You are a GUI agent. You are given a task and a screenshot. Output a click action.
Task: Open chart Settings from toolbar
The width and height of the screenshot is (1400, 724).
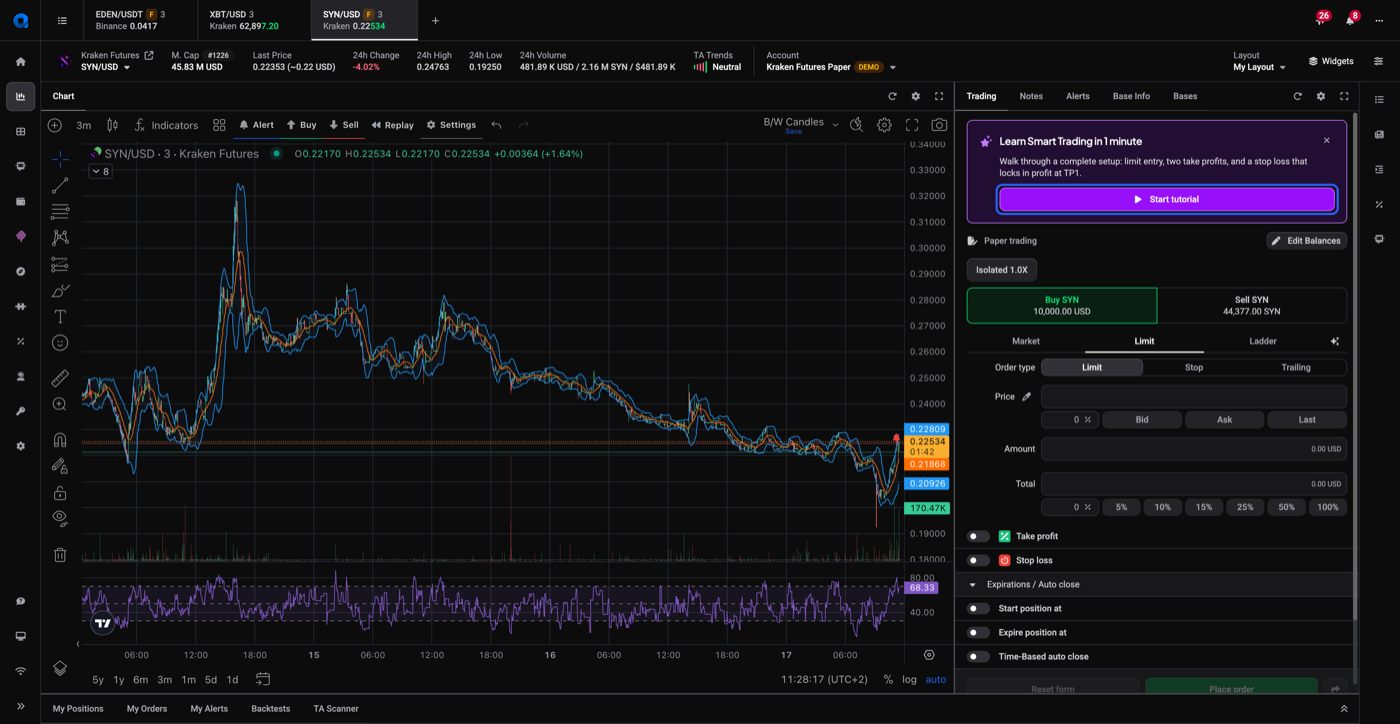click(x=451, y=125)
